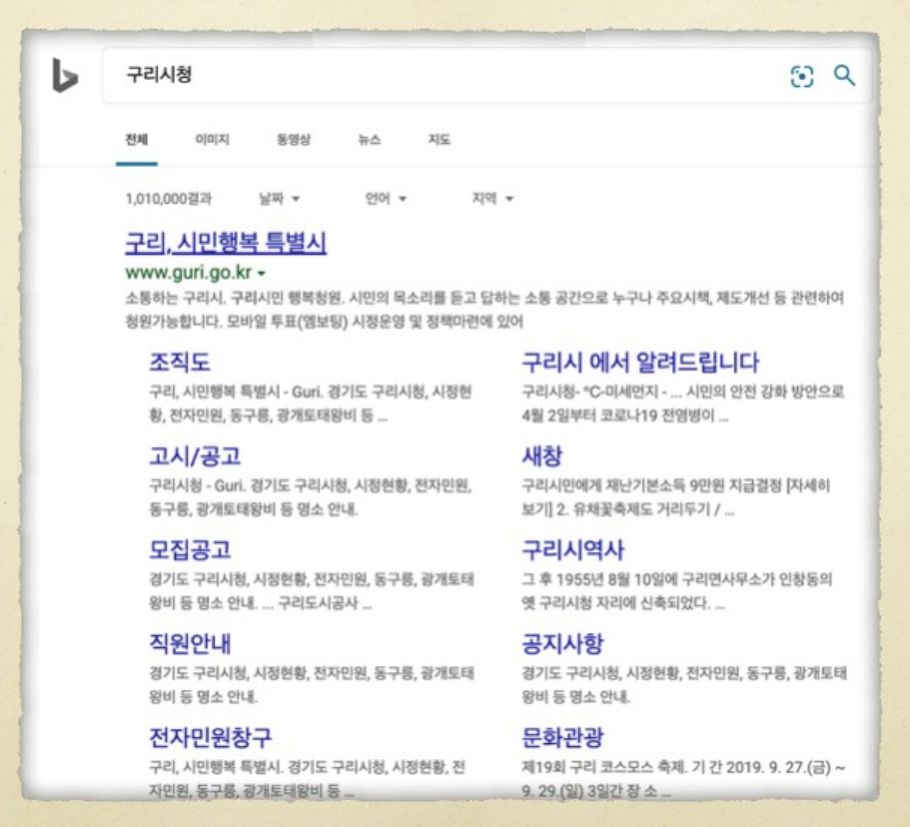
Task: Click the magnifier search icon
Action: pyautogui.click(x=844, y=75)
